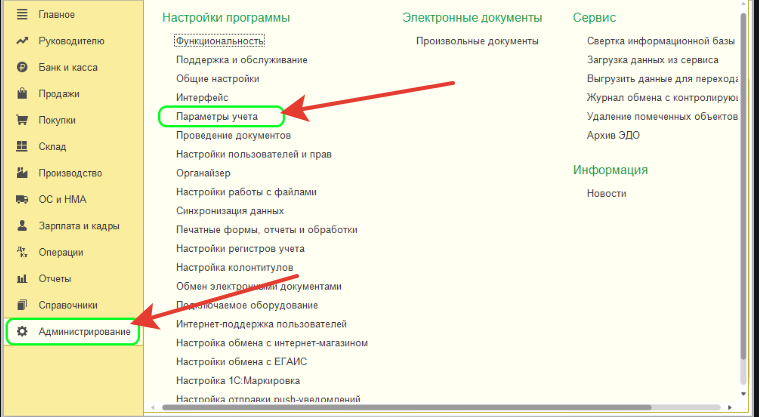Image resolution: width=759 pixels, height=417 pixels.
Task: Click the Руководителю chart line icon
Action: [22, 41]
